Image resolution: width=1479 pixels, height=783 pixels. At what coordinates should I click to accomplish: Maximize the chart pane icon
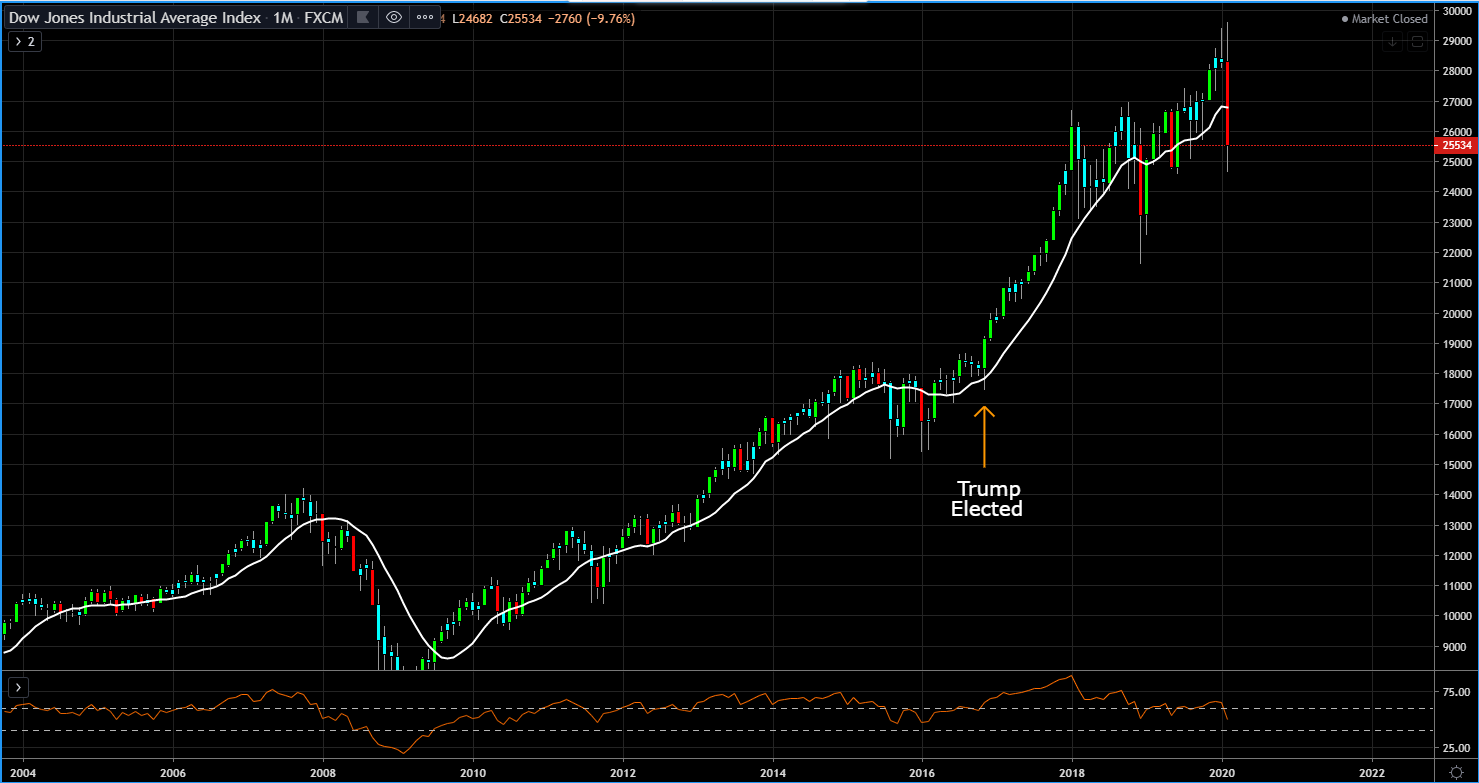click(1417, 41)
